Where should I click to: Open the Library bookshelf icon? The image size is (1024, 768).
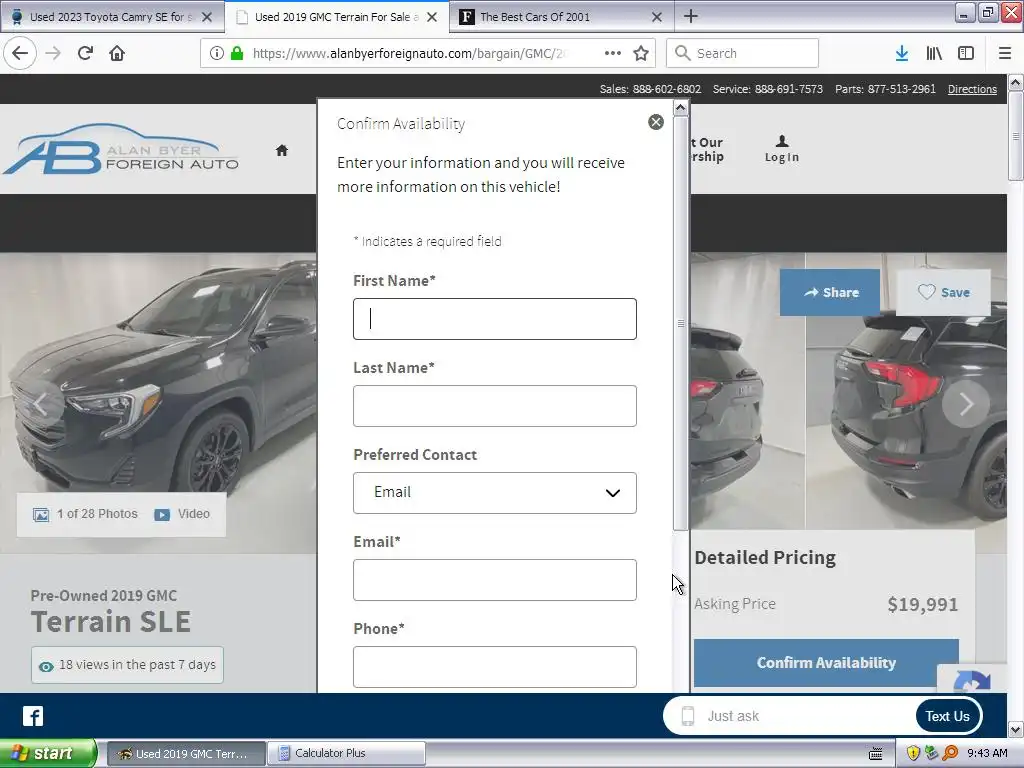coord(934,53)
